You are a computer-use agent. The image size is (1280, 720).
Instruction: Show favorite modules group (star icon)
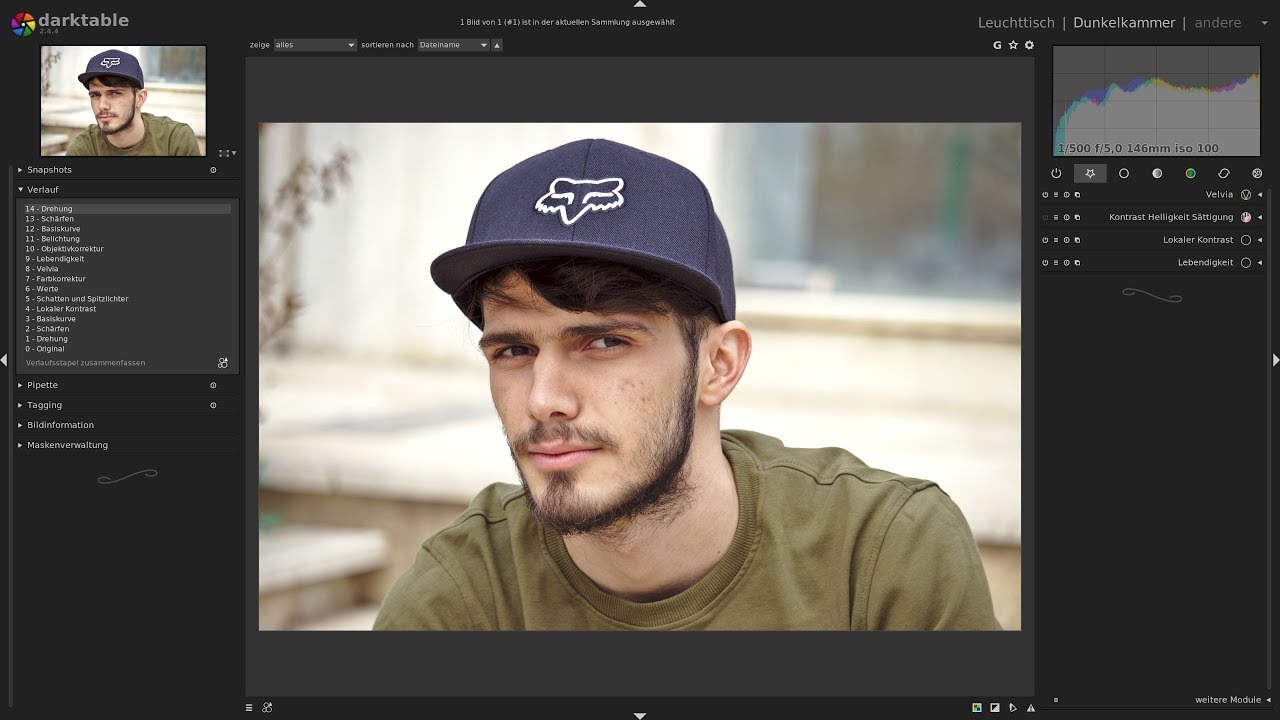1090,173
